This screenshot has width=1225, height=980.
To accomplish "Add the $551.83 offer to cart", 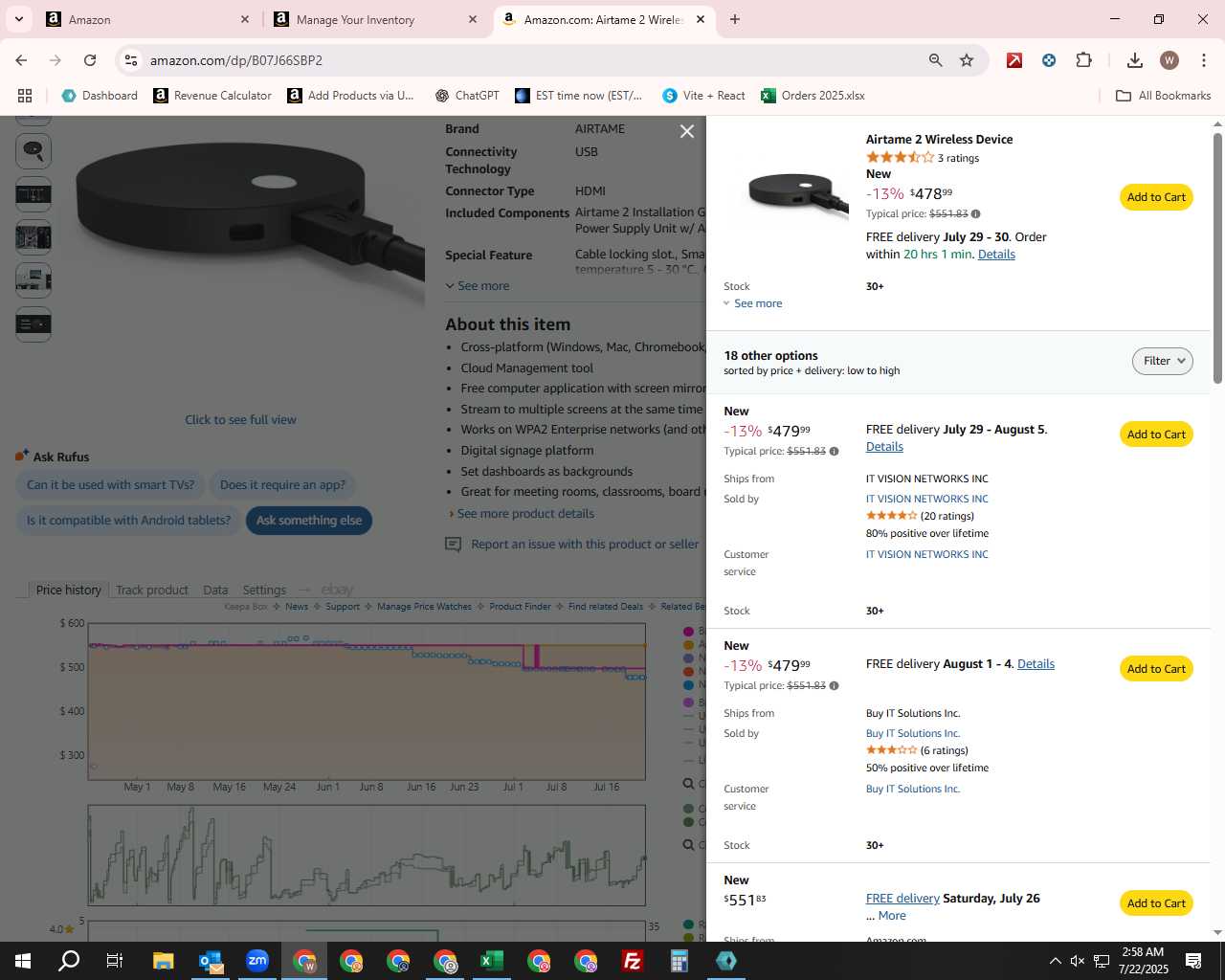I will [x=1156, y=903].
